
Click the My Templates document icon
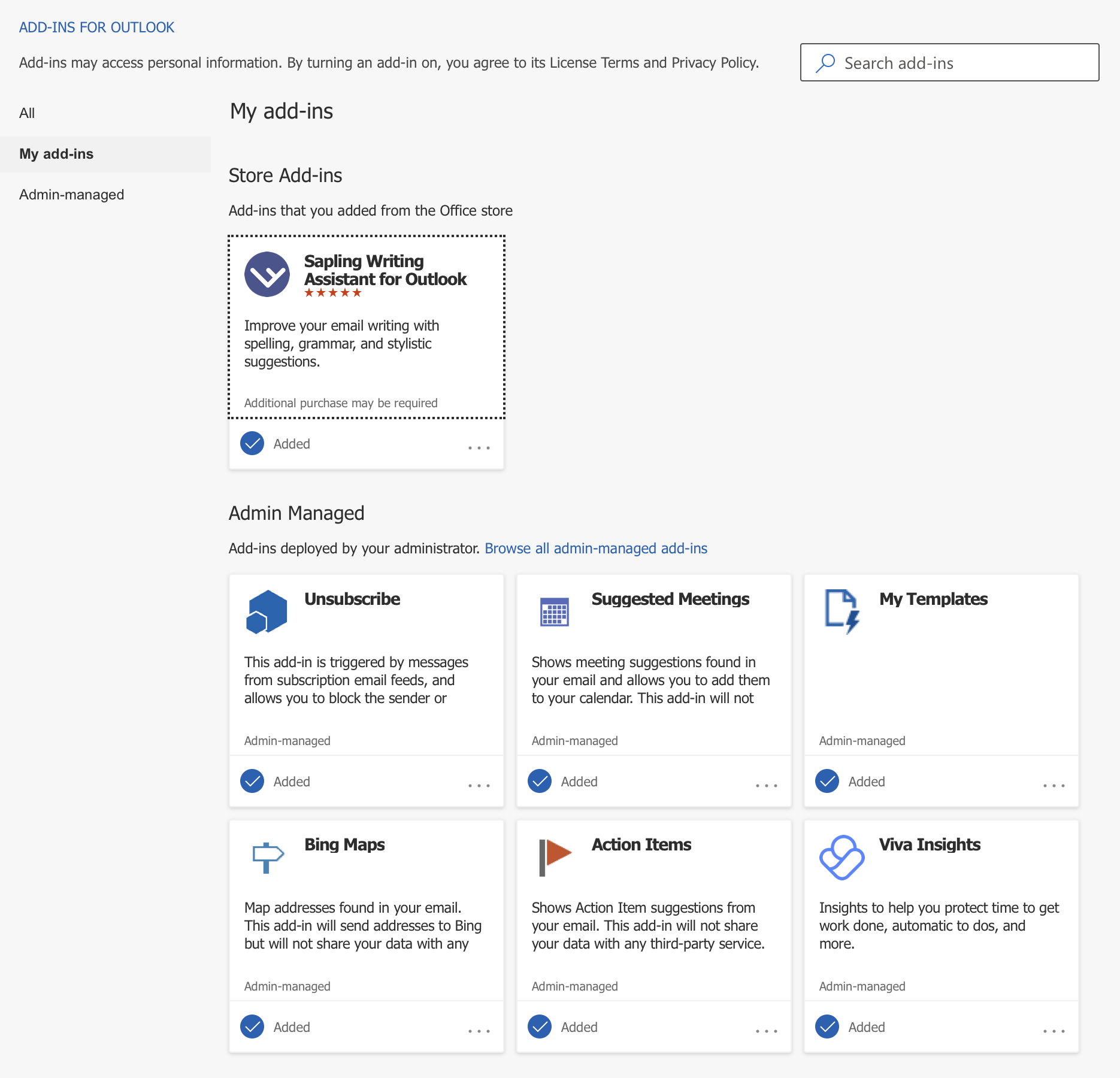842,611
